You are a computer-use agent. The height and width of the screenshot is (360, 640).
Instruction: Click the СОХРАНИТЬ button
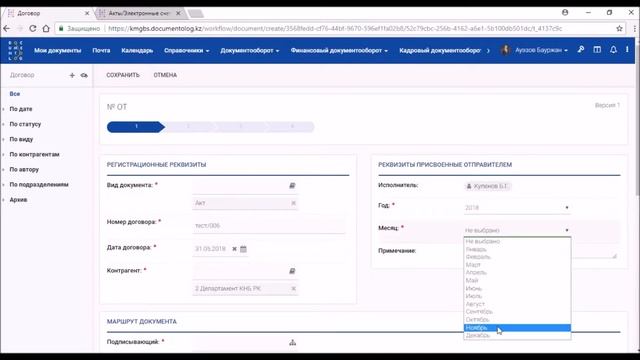pyautogui.click(x=123, y=75)
